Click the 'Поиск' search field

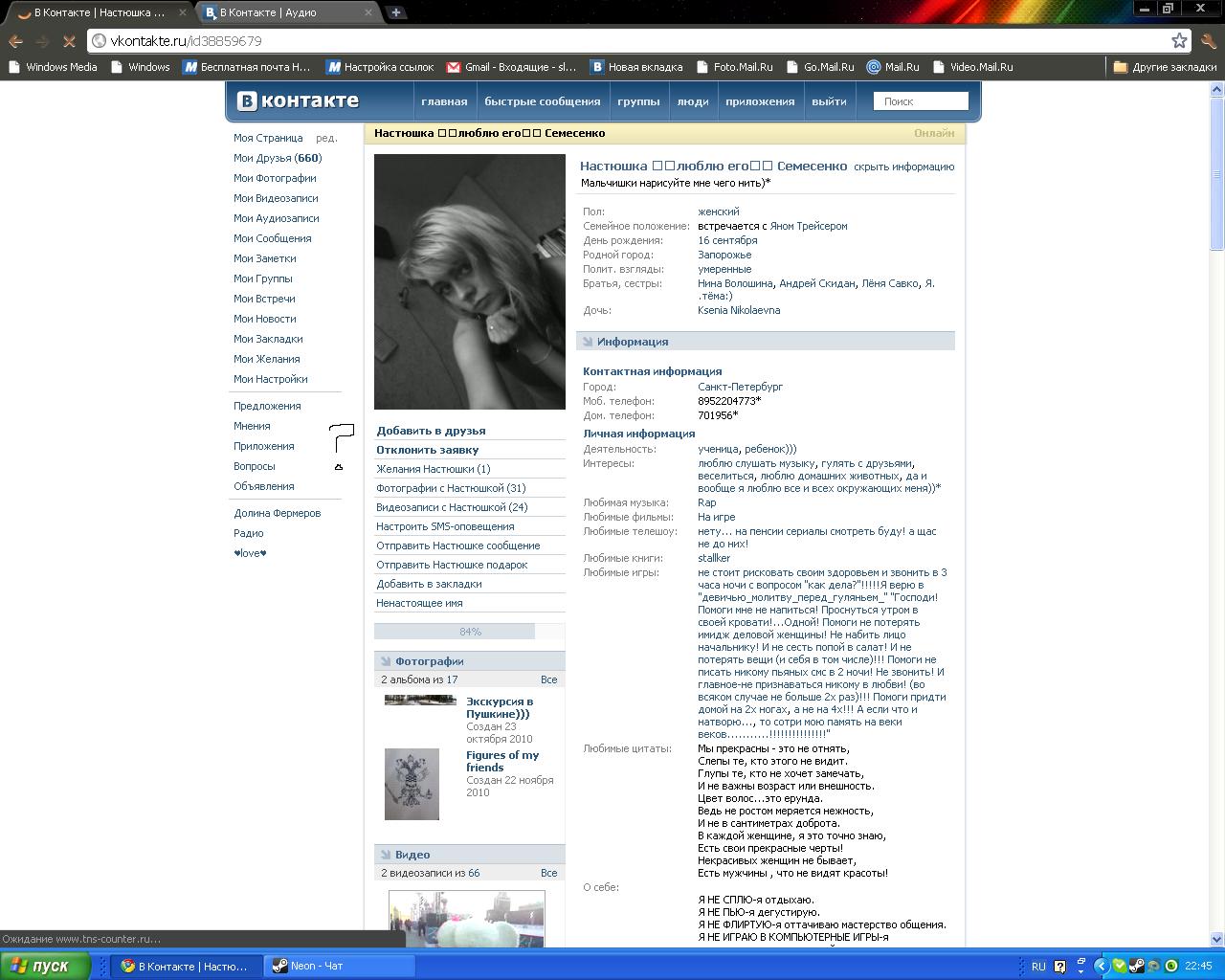pos(921,101)
